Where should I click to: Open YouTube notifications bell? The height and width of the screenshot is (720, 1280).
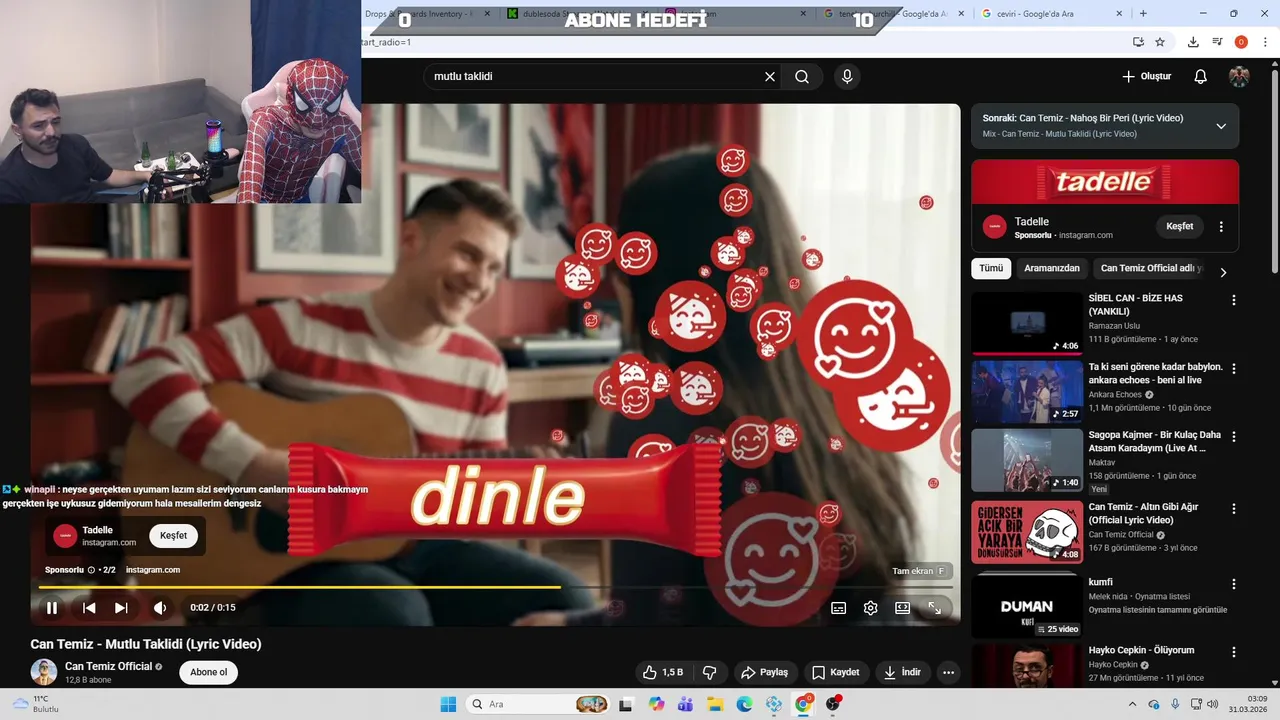click(x=1201, y=77)
